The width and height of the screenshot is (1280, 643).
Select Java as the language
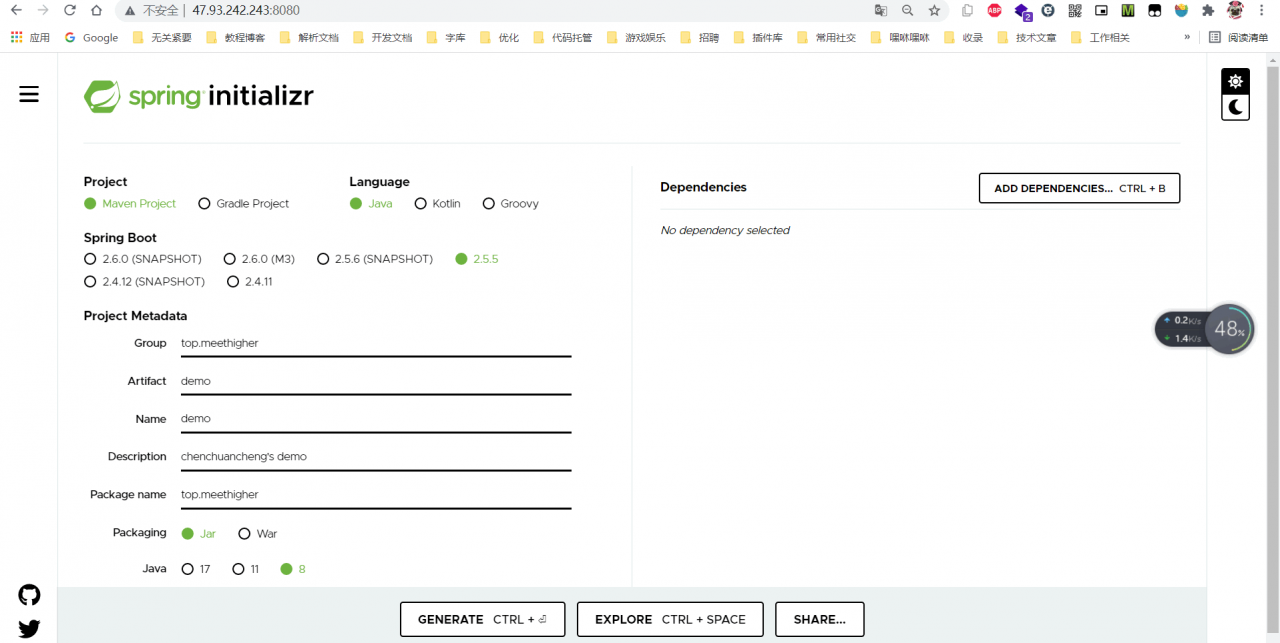[371, 203]
